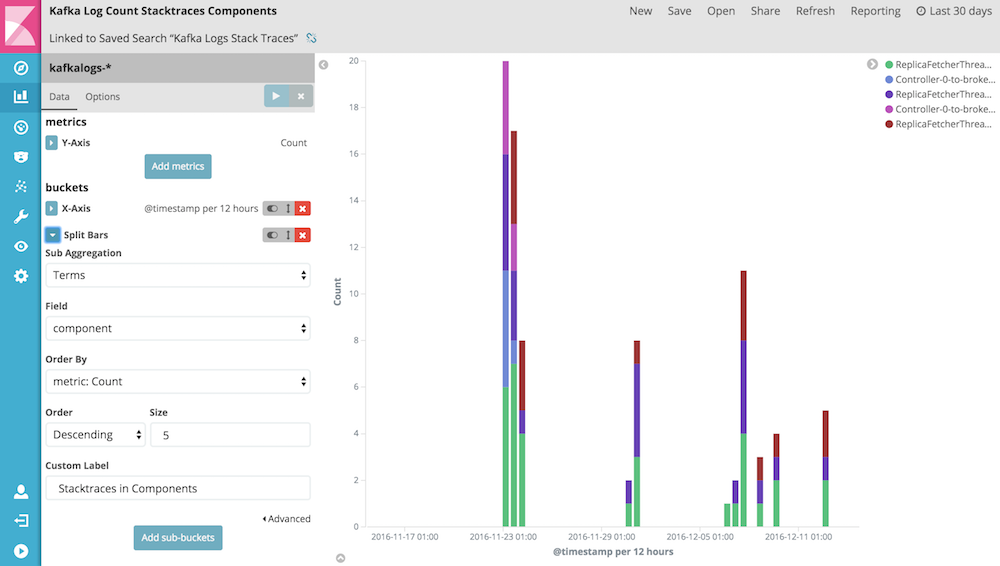The width and height of the screenshot is (1000, 566).
Task: Click the Size input field
Action: click(230, 435)
